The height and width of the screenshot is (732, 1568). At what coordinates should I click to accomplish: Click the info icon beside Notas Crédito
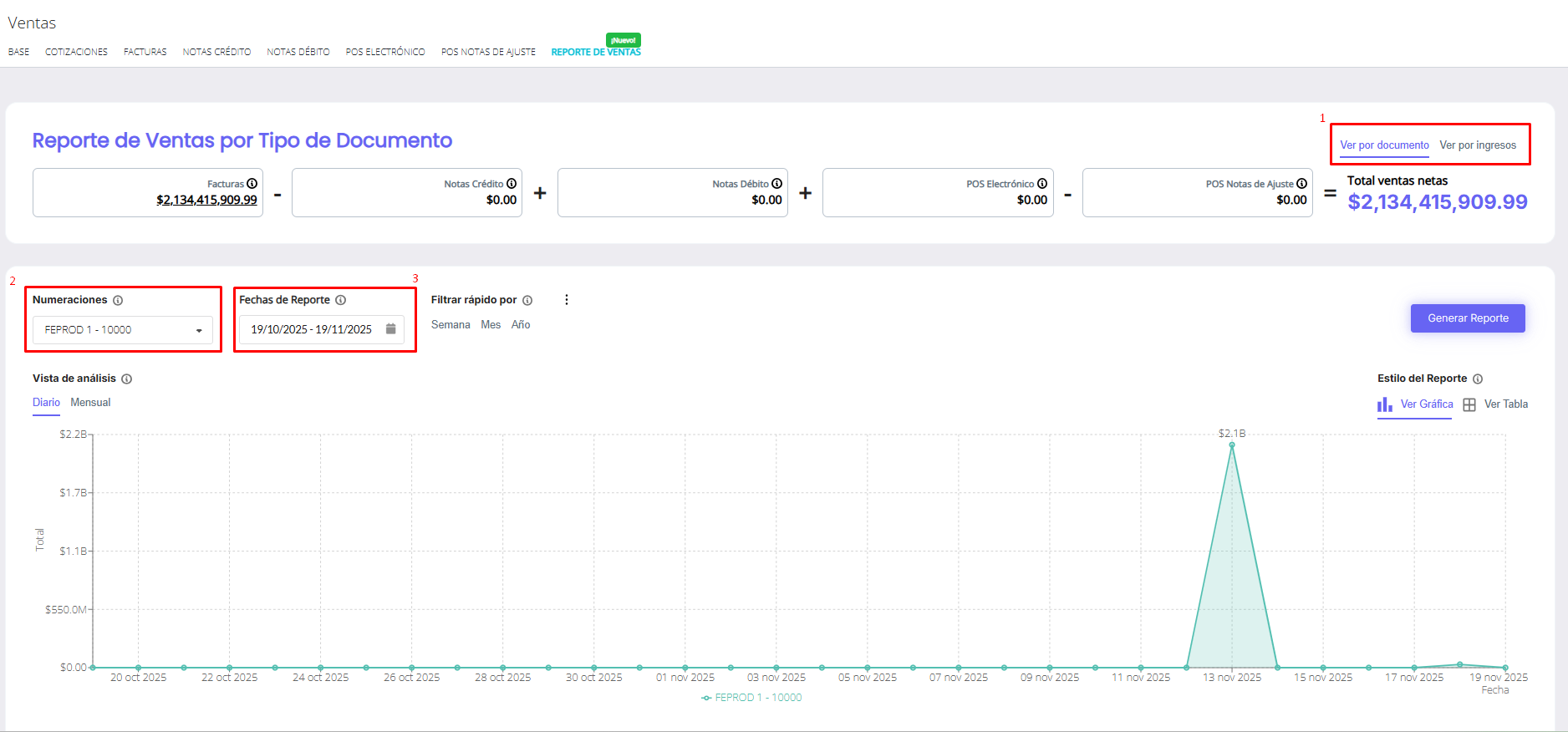pyautogui.click(x=512, y=184)
